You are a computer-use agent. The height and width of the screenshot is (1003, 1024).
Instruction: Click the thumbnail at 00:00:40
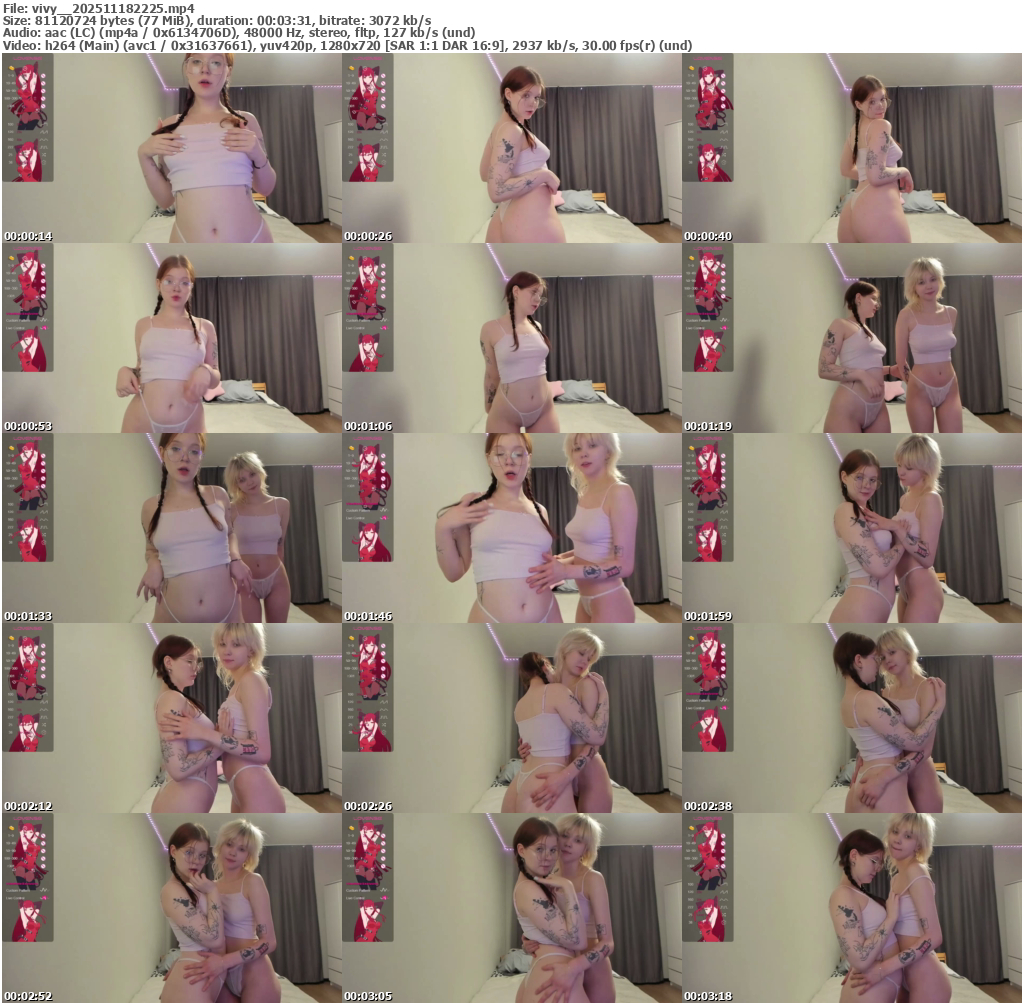pyautogui.click(x=851, y=148)
